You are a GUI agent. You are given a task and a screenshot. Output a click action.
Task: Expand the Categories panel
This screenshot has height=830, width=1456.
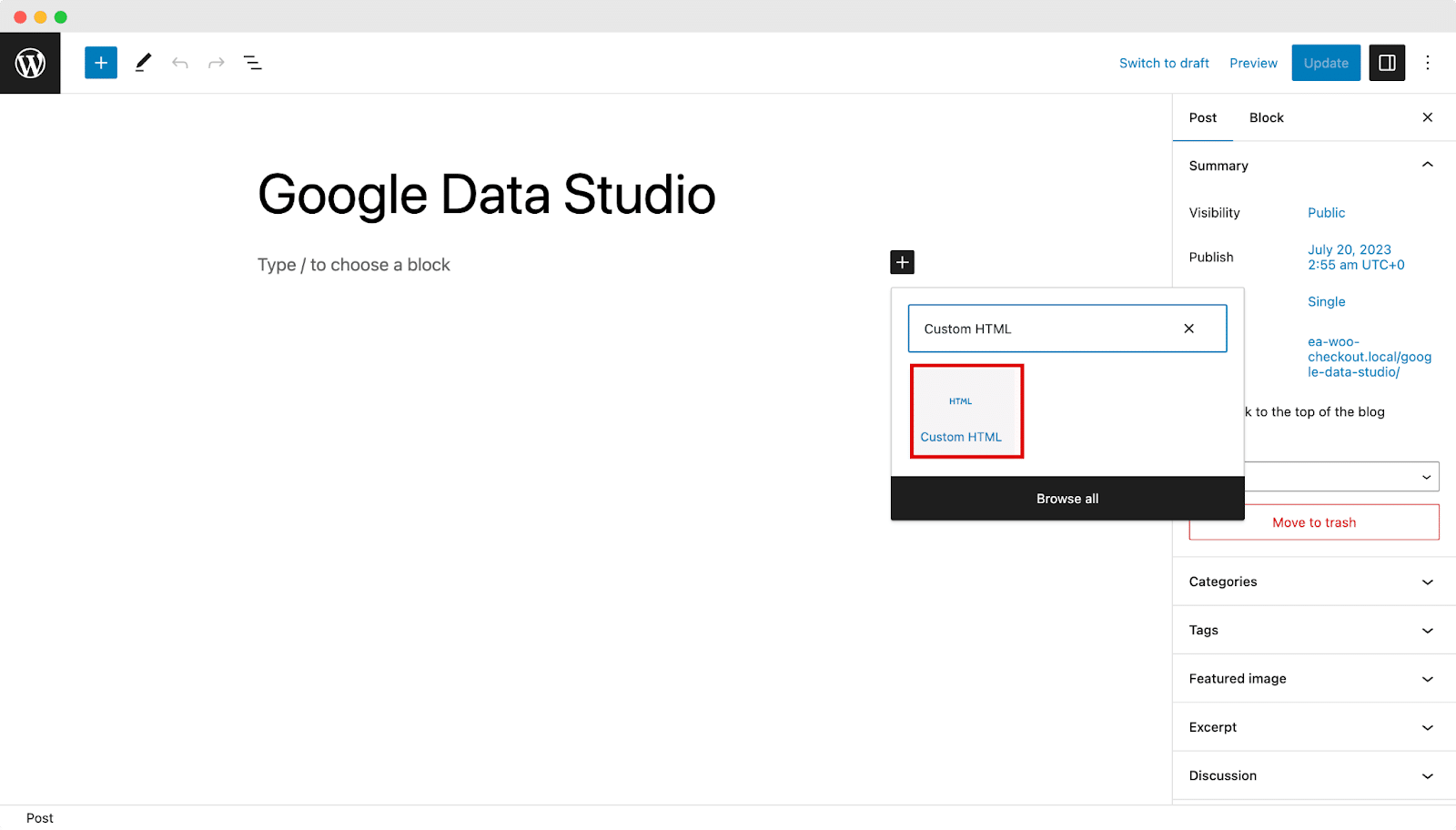1314,582
